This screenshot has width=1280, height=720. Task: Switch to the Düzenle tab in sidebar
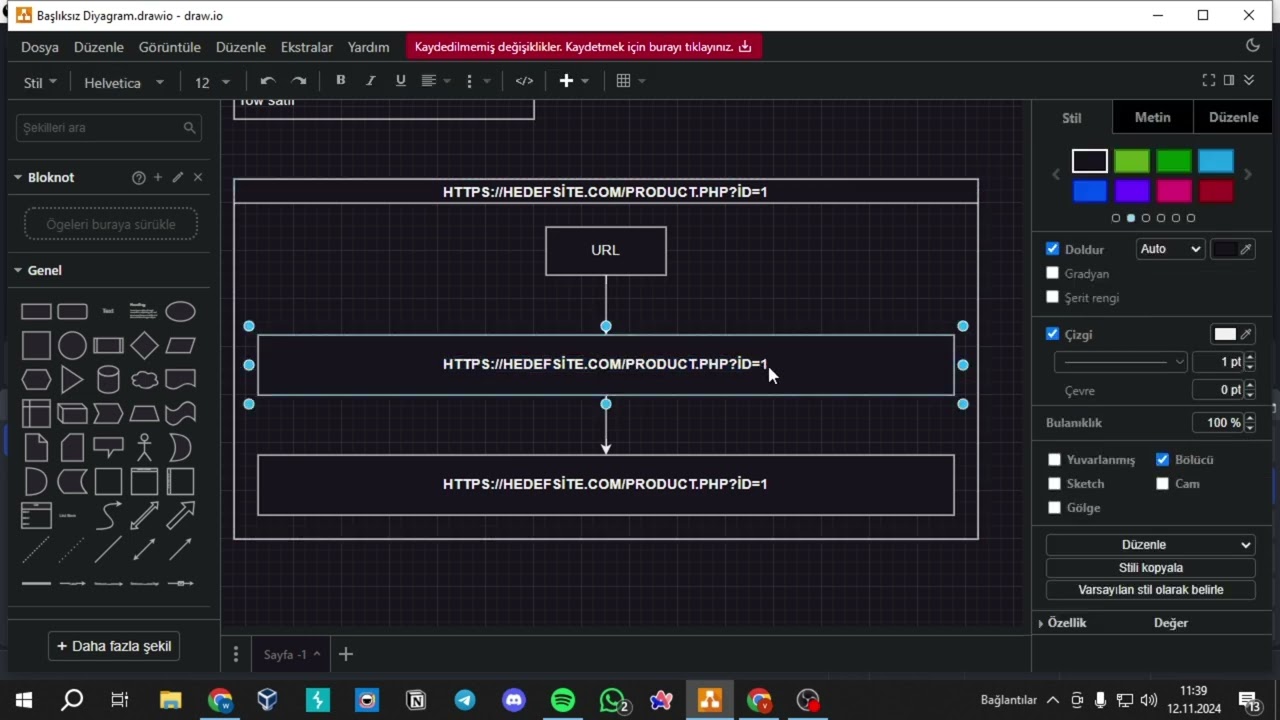tap(1233, 117)
